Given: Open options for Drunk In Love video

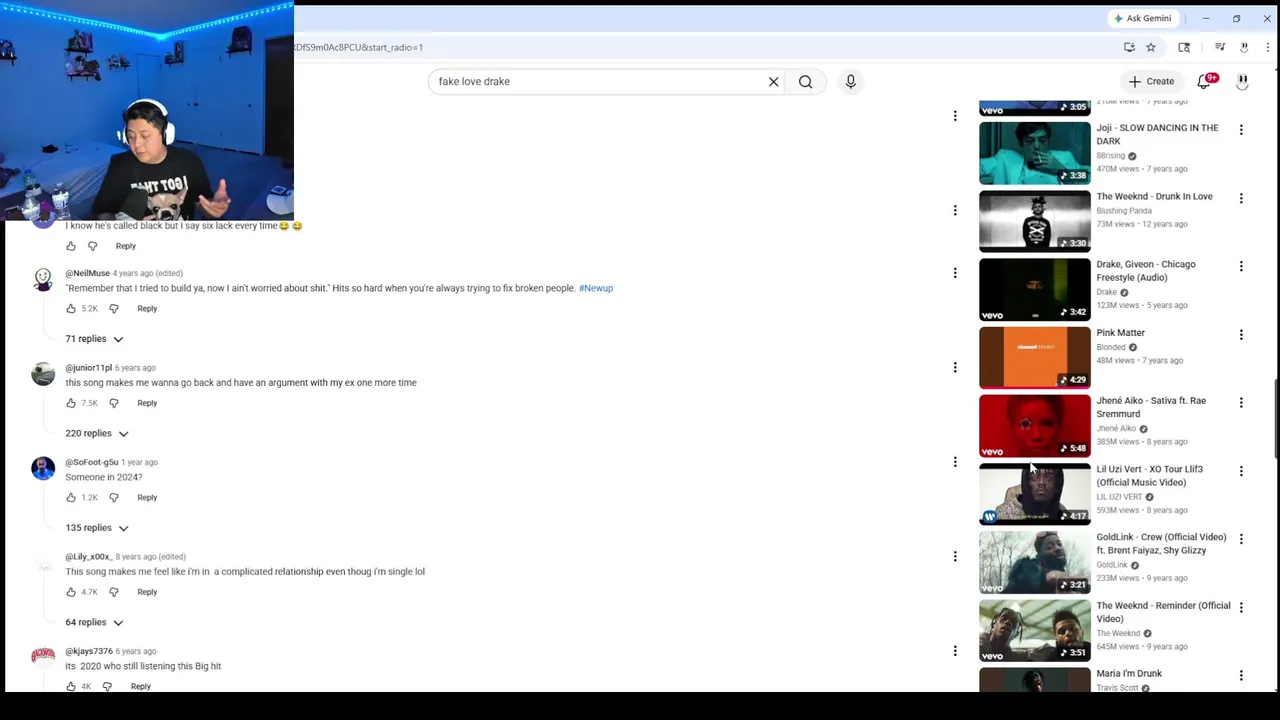Looking at the screenshot, I should click(x=1241, y=198).
